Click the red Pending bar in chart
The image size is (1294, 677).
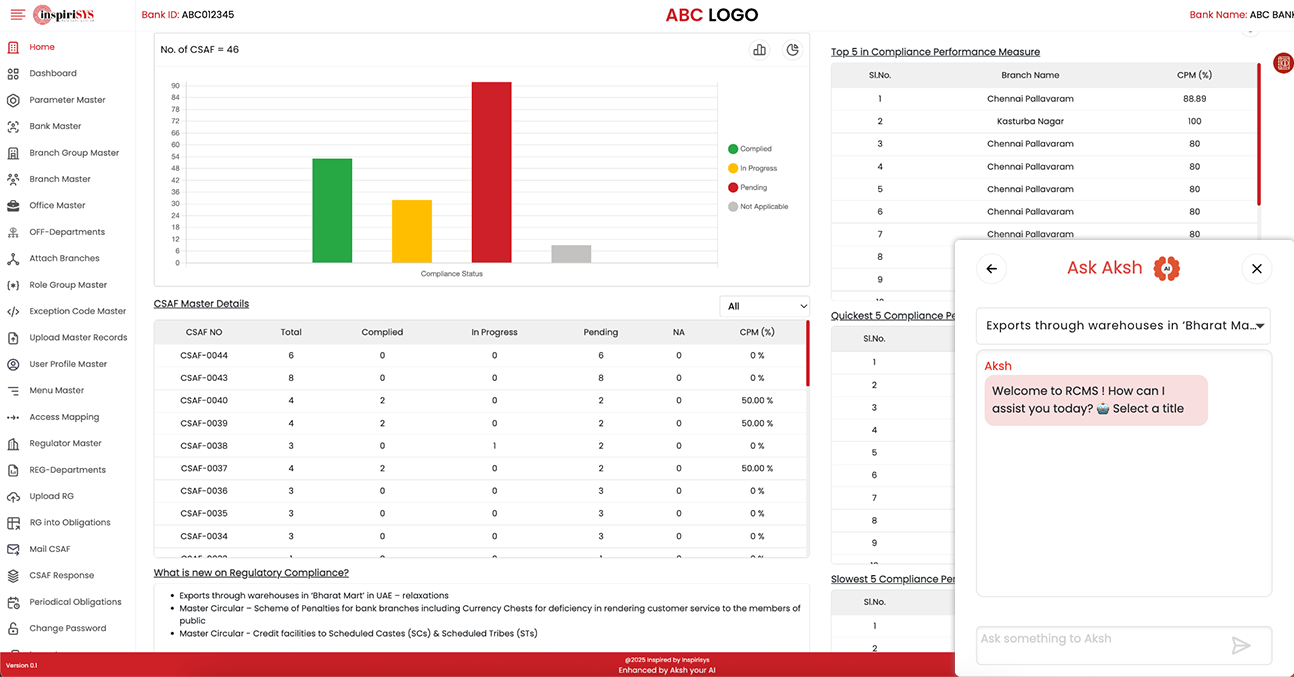click(x=491, y=172)
